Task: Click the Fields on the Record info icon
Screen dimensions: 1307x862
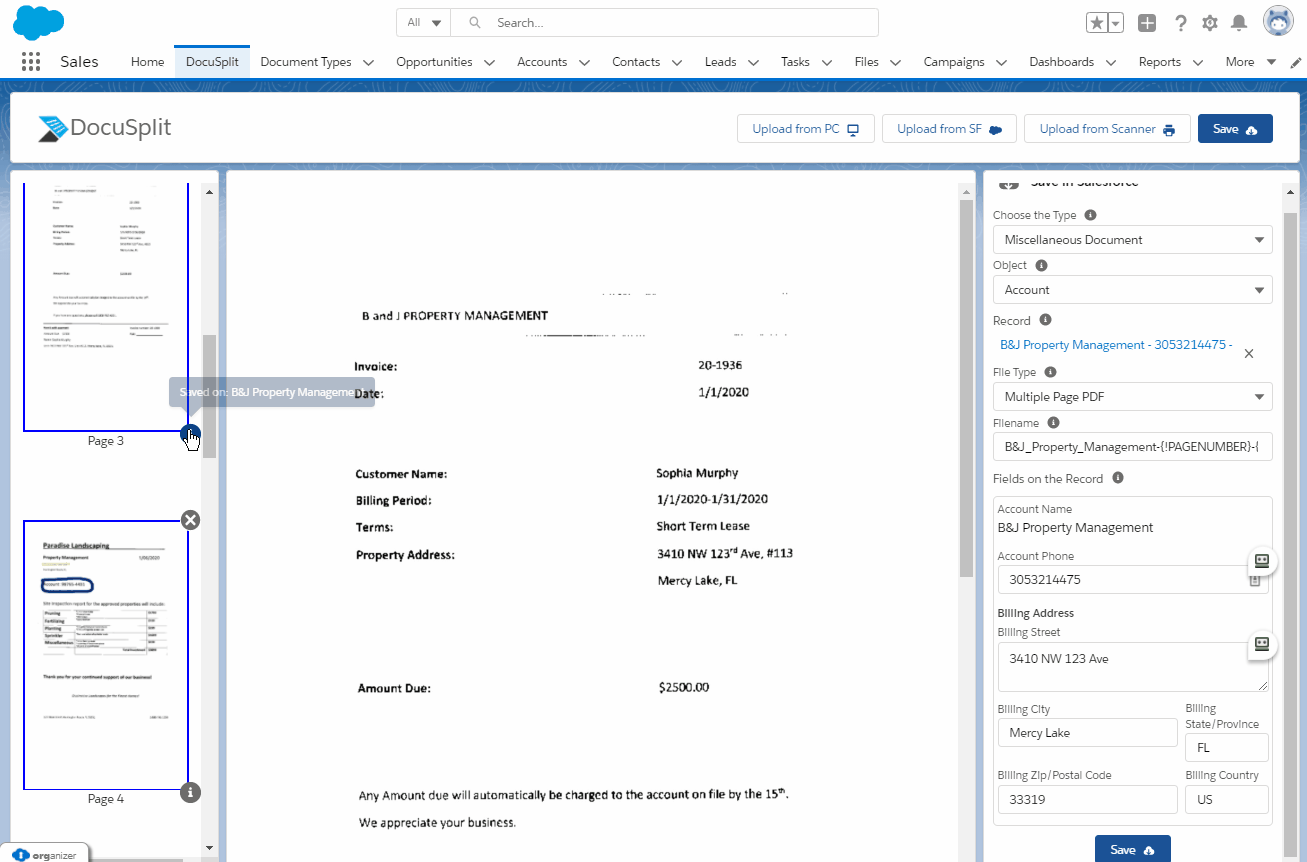Action: click(1118, 478)
